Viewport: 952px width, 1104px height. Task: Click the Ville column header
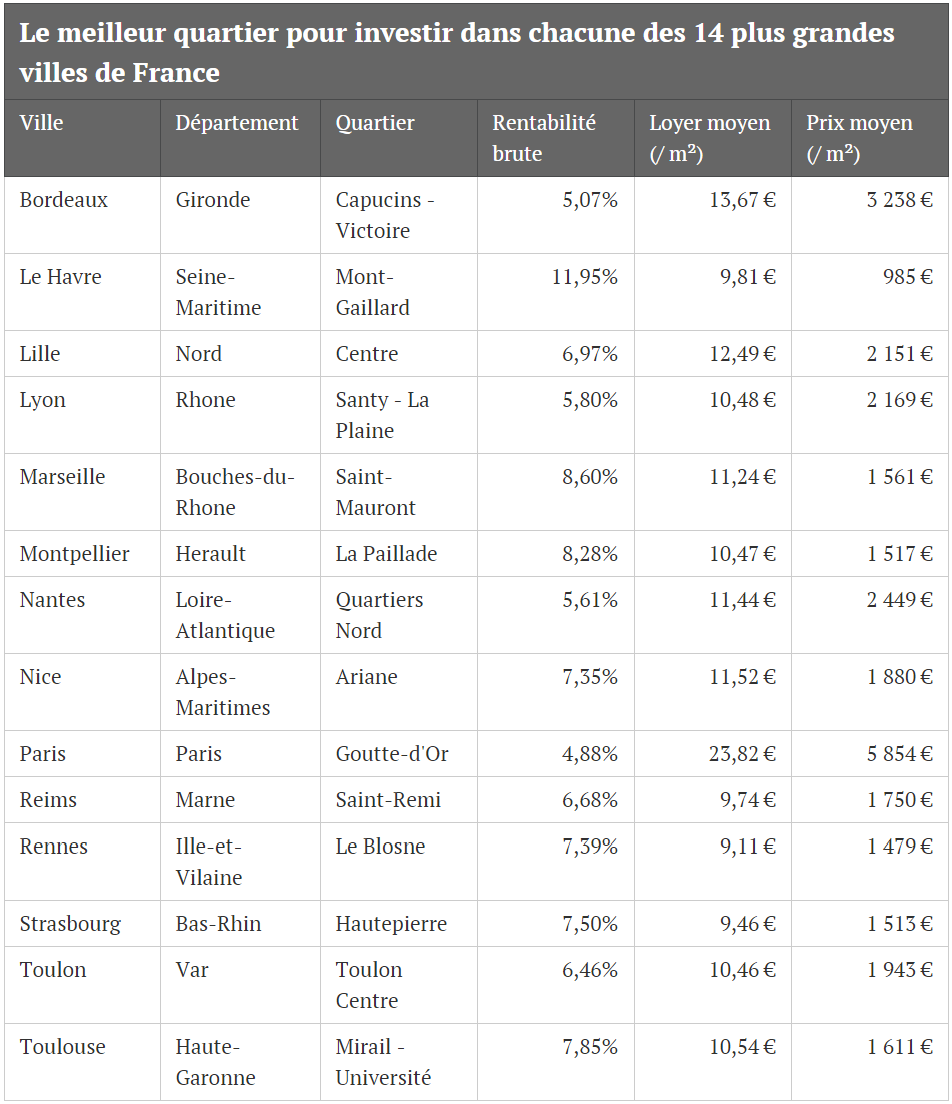[42, 123]
